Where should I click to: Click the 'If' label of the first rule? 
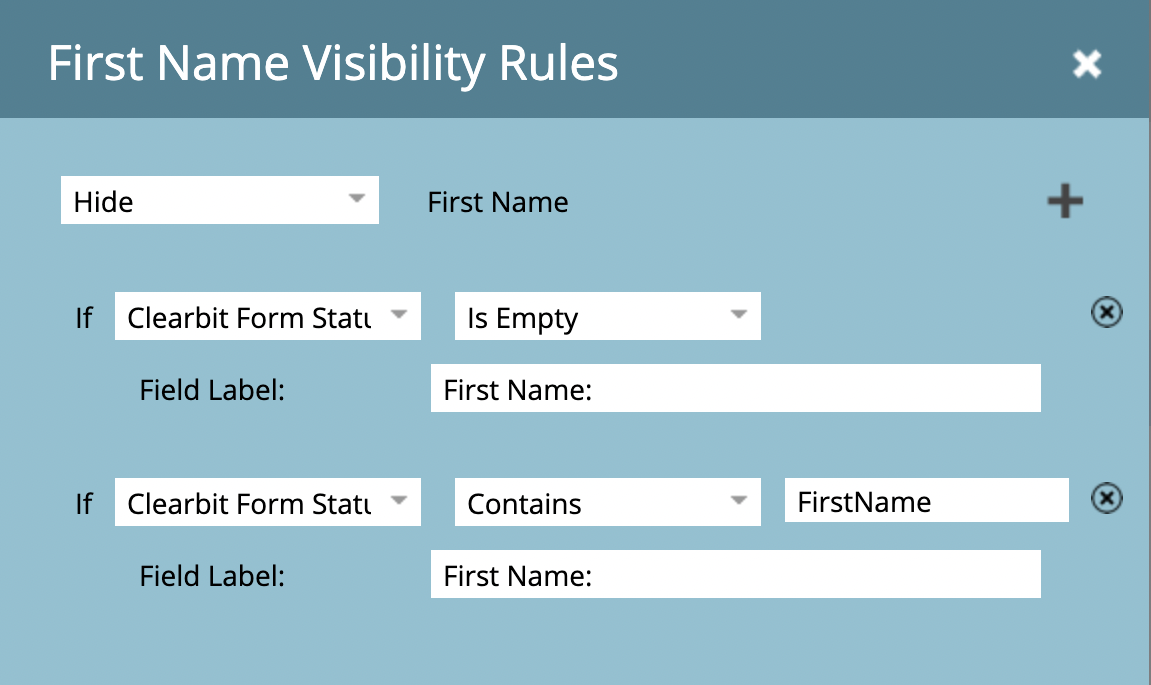click(84, 318)
